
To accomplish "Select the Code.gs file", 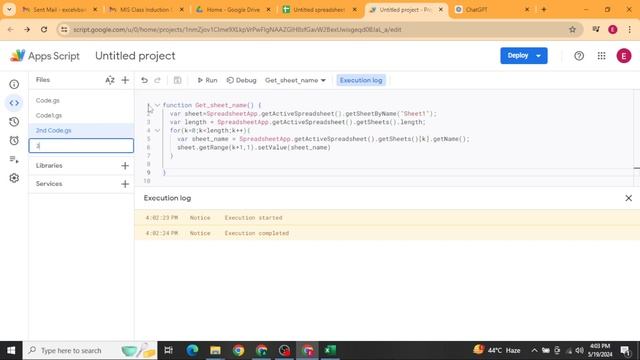I will [47, 100].
